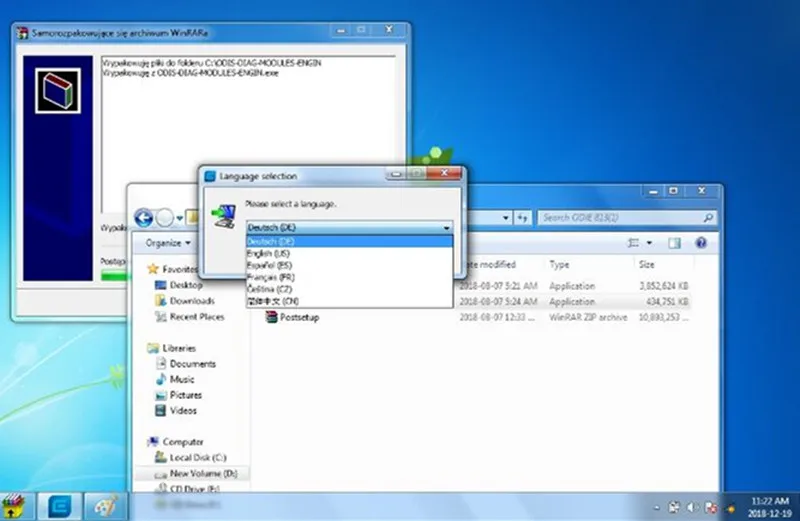Show hidden tray icons arrow
Screen dimensions: 800x521
[x=657, y=508]
